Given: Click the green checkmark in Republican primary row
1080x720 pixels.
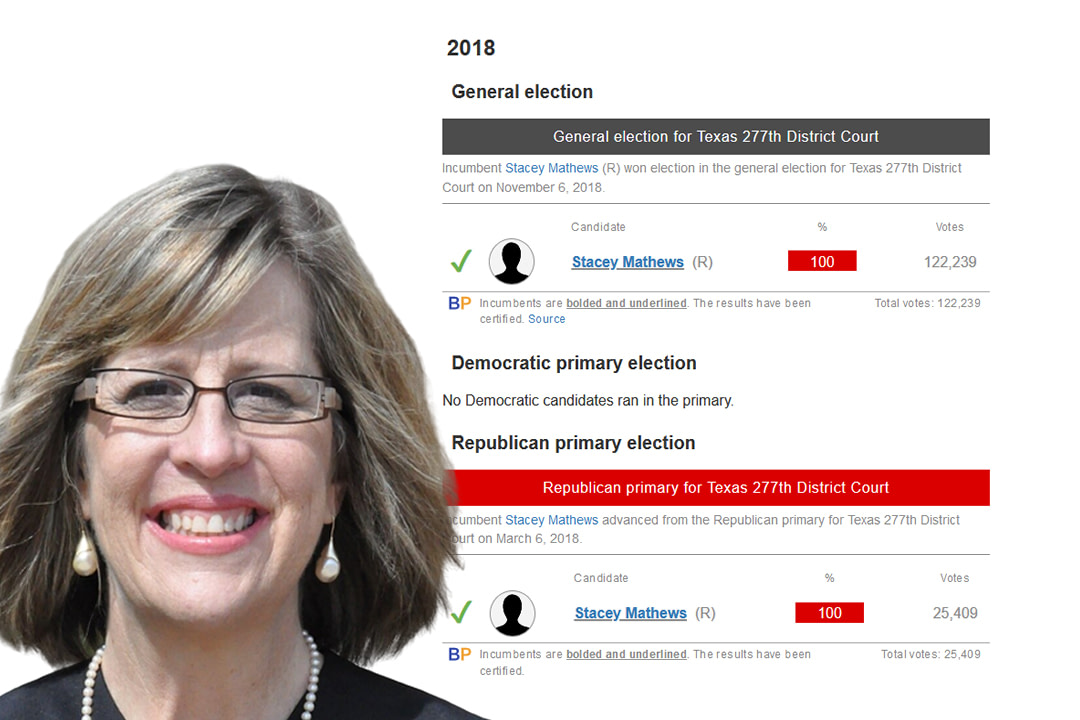Looking at the screenshot, I should coord(461,611).
